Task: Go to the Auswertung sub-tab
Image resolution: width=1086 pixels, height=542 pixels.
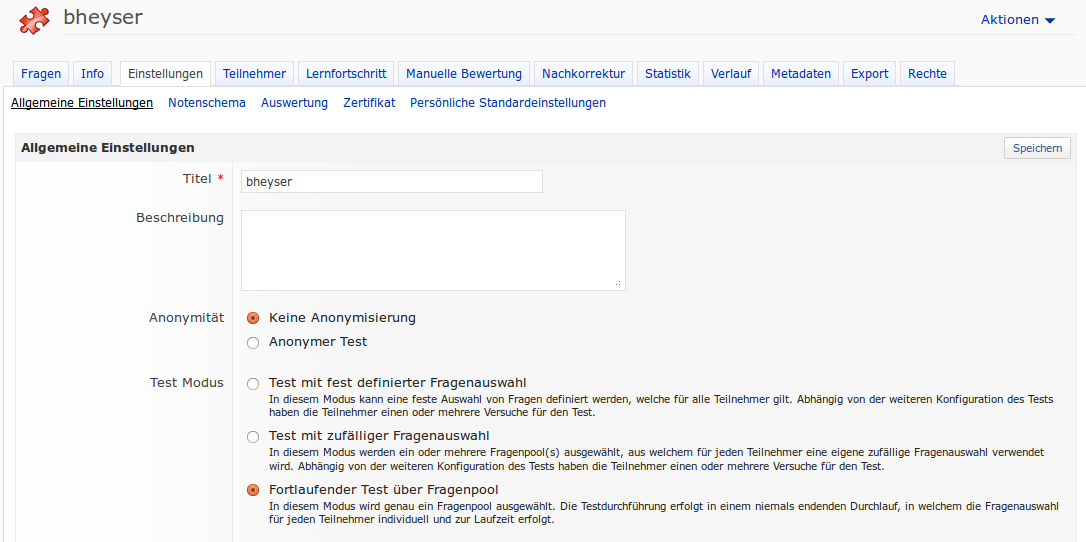Action: tap(294, 103)
